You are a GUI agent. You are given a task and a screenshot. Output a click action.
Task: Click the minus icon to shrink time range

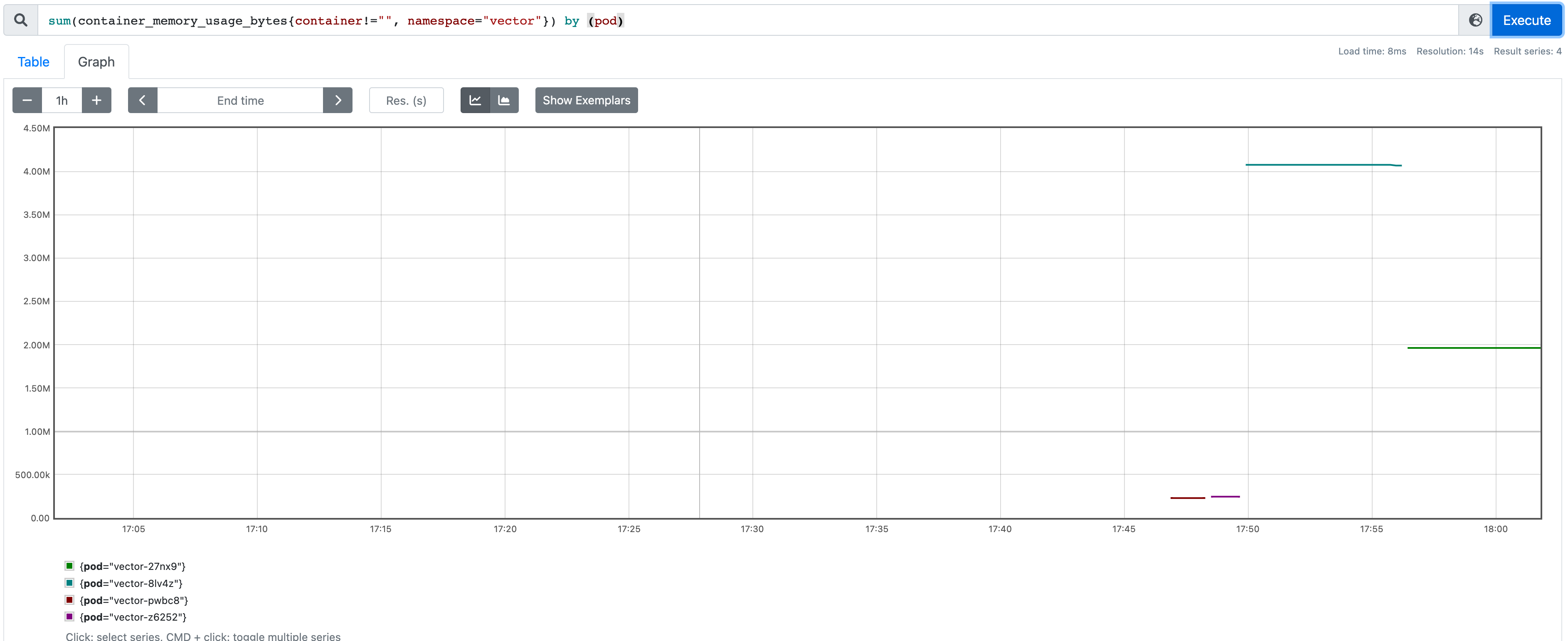tap(27, 100)
